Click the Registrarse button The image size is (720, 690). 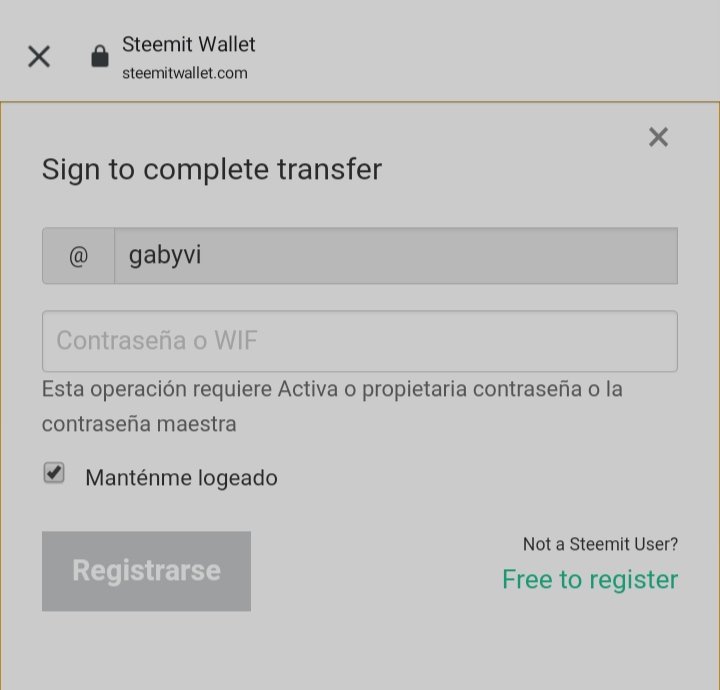[146, 571]
